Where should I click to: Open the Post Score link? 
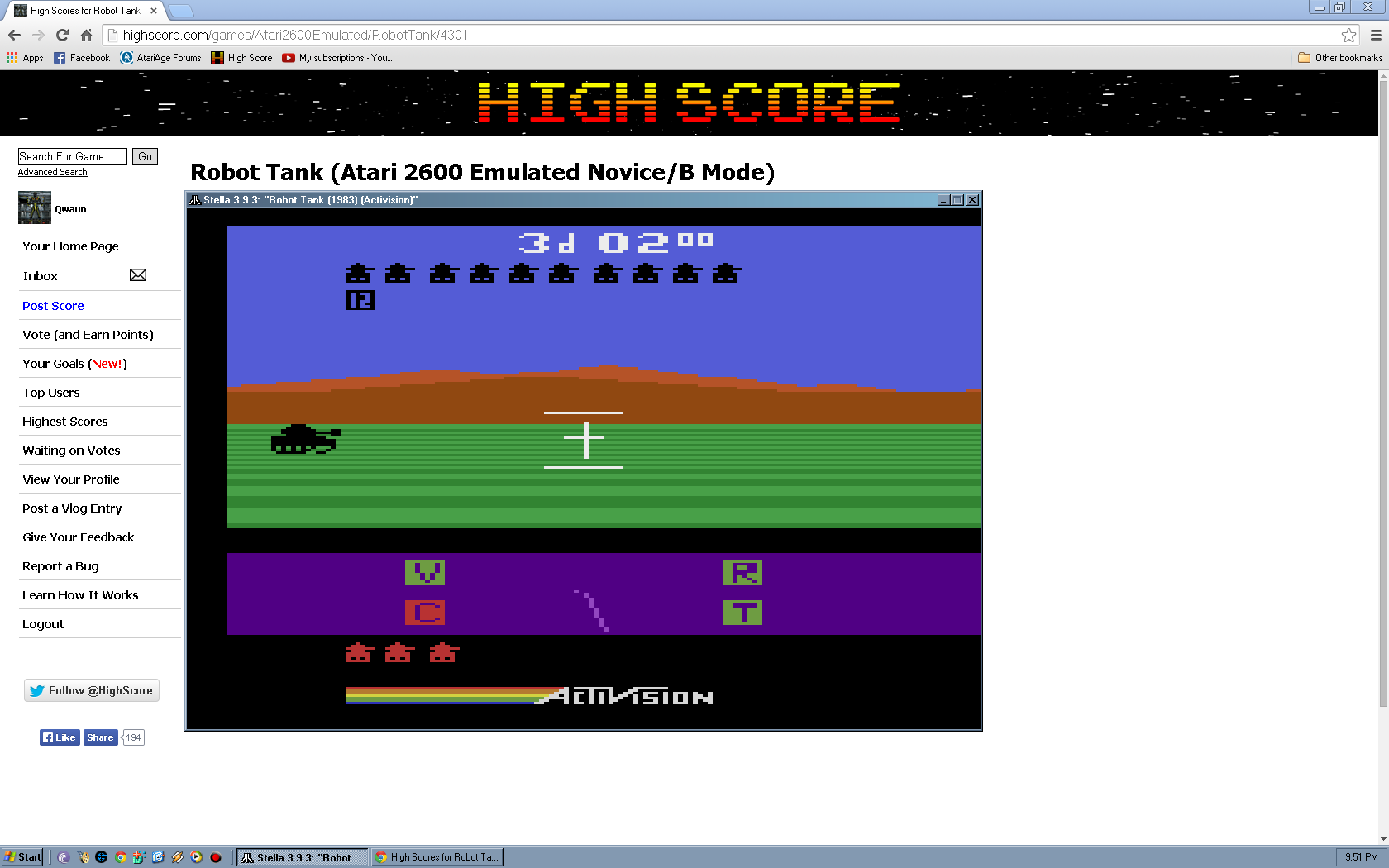pyautogui.click(x=53, y=306)
